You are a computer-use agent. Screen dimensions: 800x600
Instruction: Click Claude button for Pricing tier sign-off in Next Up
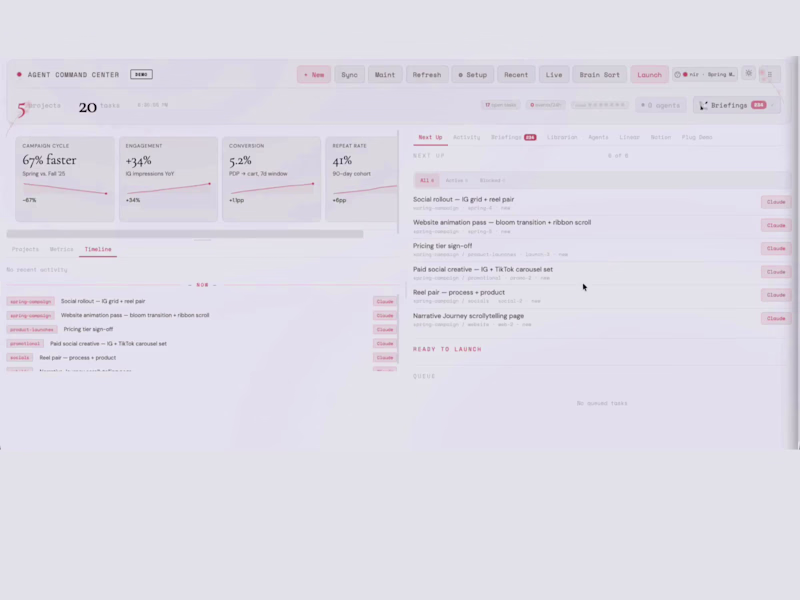click(776, 248)
